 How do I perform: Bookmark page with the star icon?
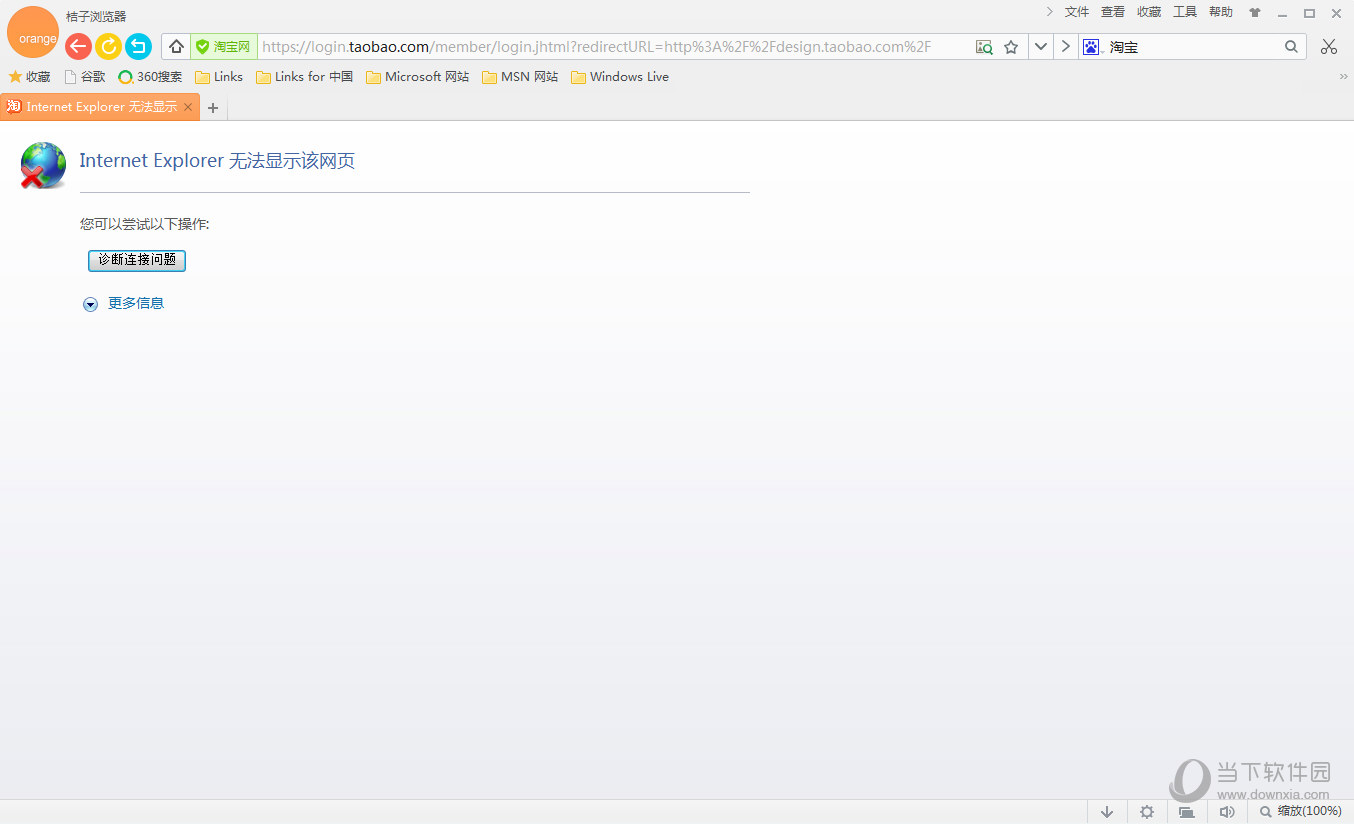click(1011, 47)
